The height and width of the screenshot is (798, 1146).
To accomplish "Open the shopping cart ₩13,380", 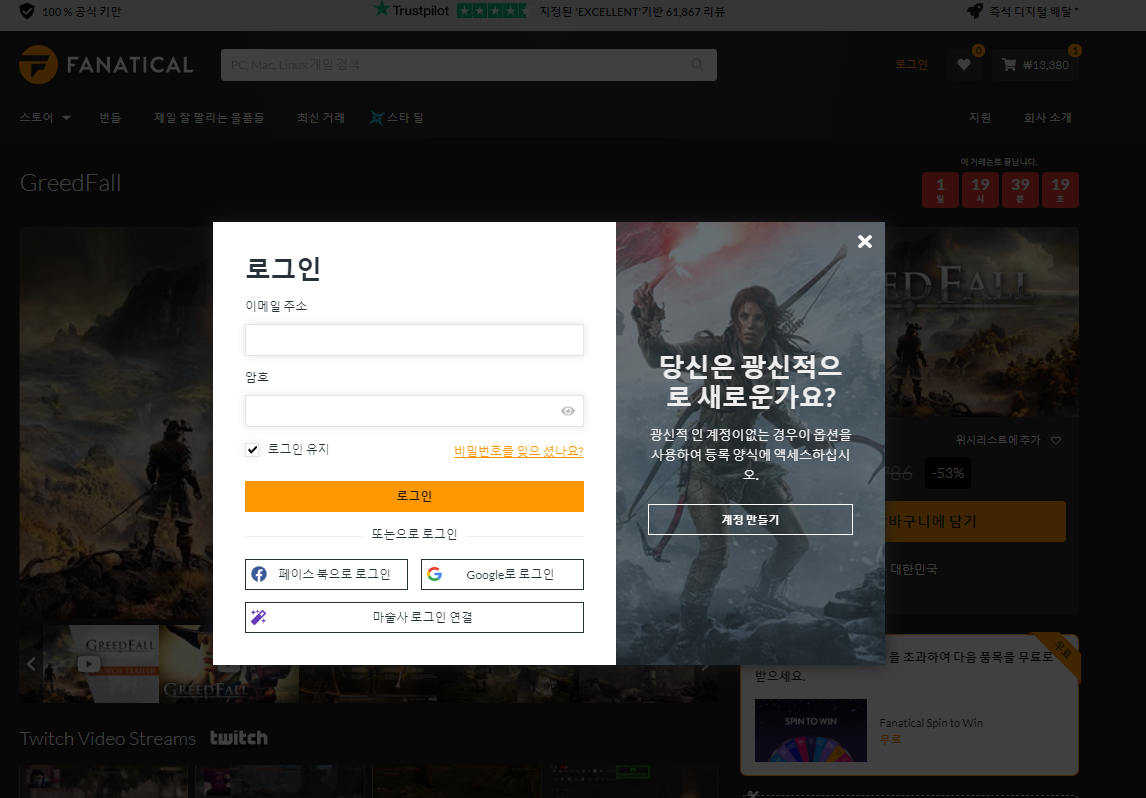I will 1035,64.
